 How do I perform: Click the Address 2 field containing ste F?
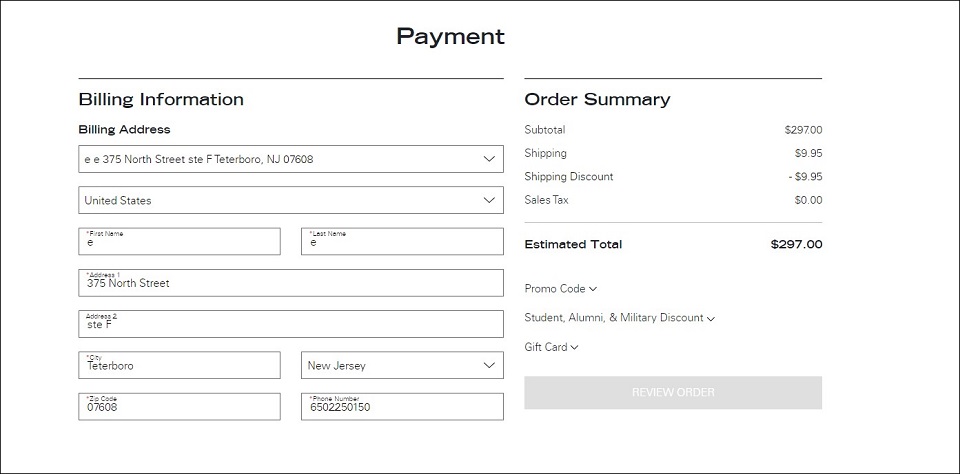[x=291, y=324]
